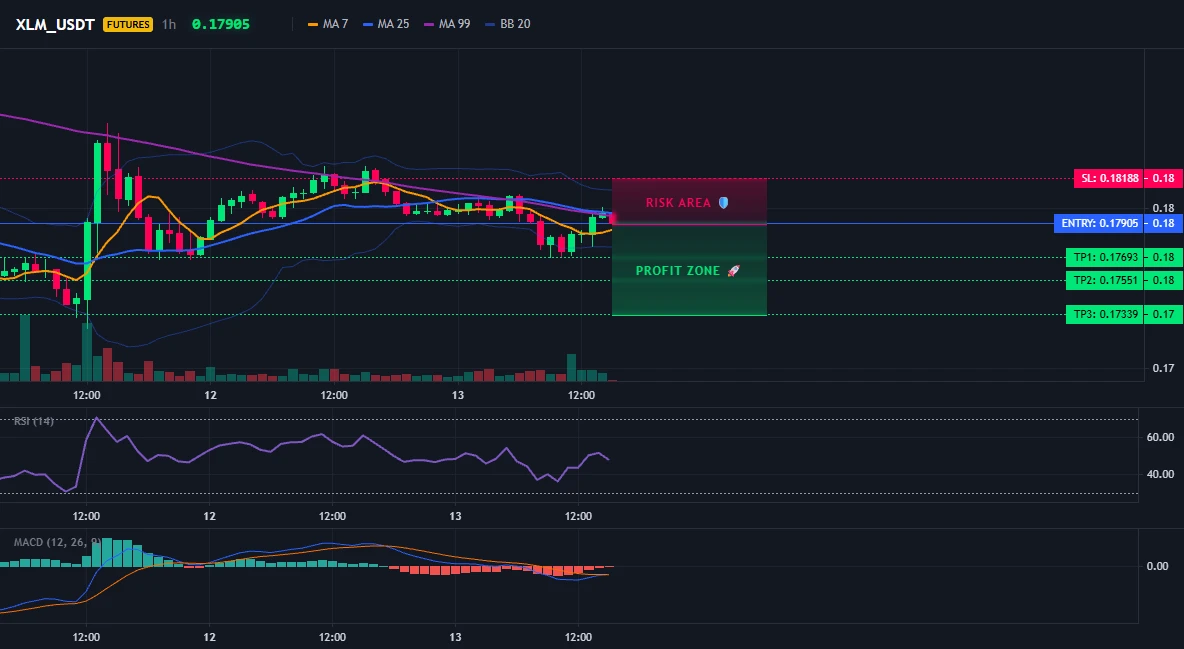1184x649 pixels.
Task: Click the 12 date marker under RSI panel
Action: coord(209,516)
